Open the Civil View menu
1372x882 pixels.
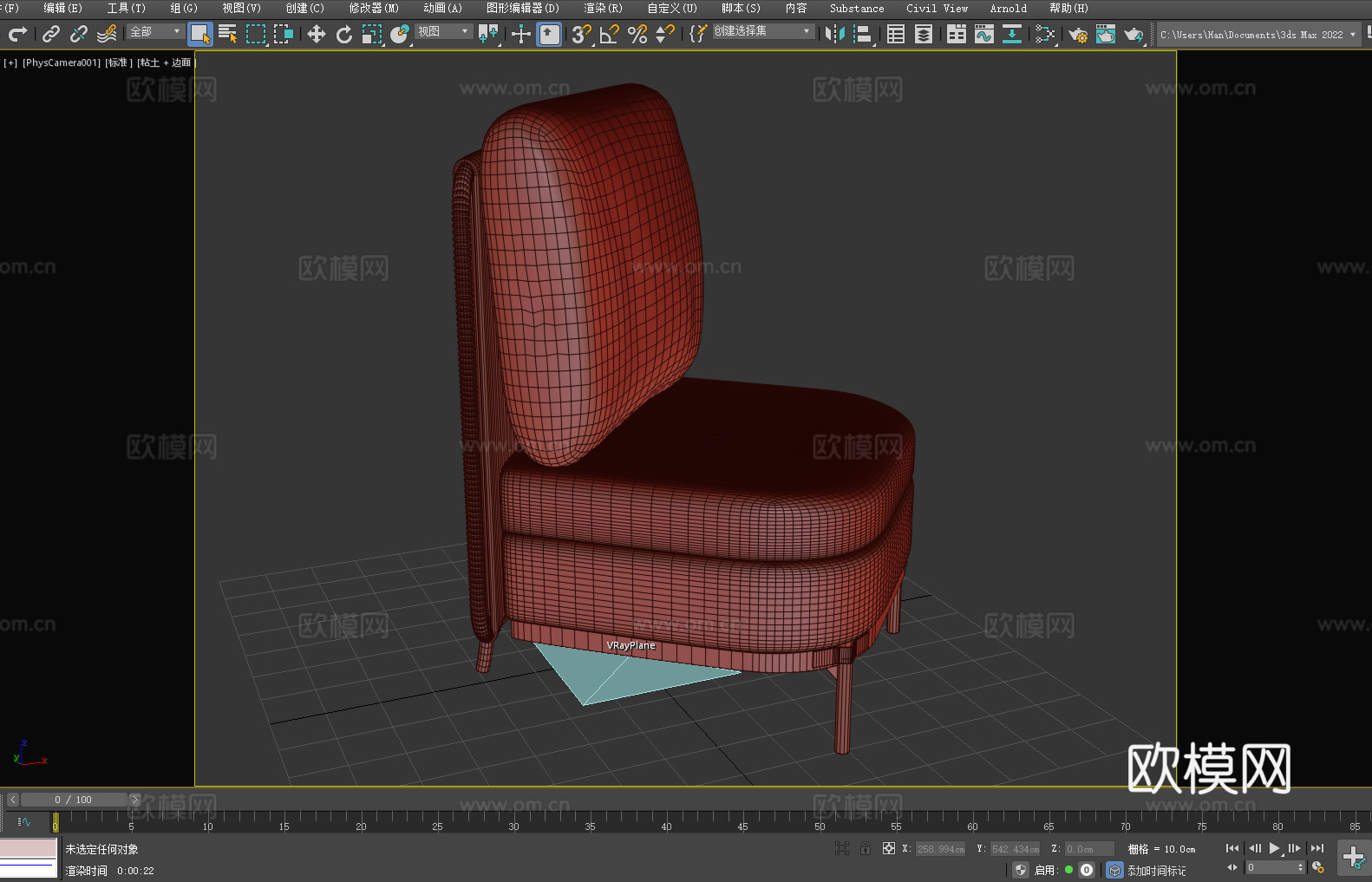point(937,8)
